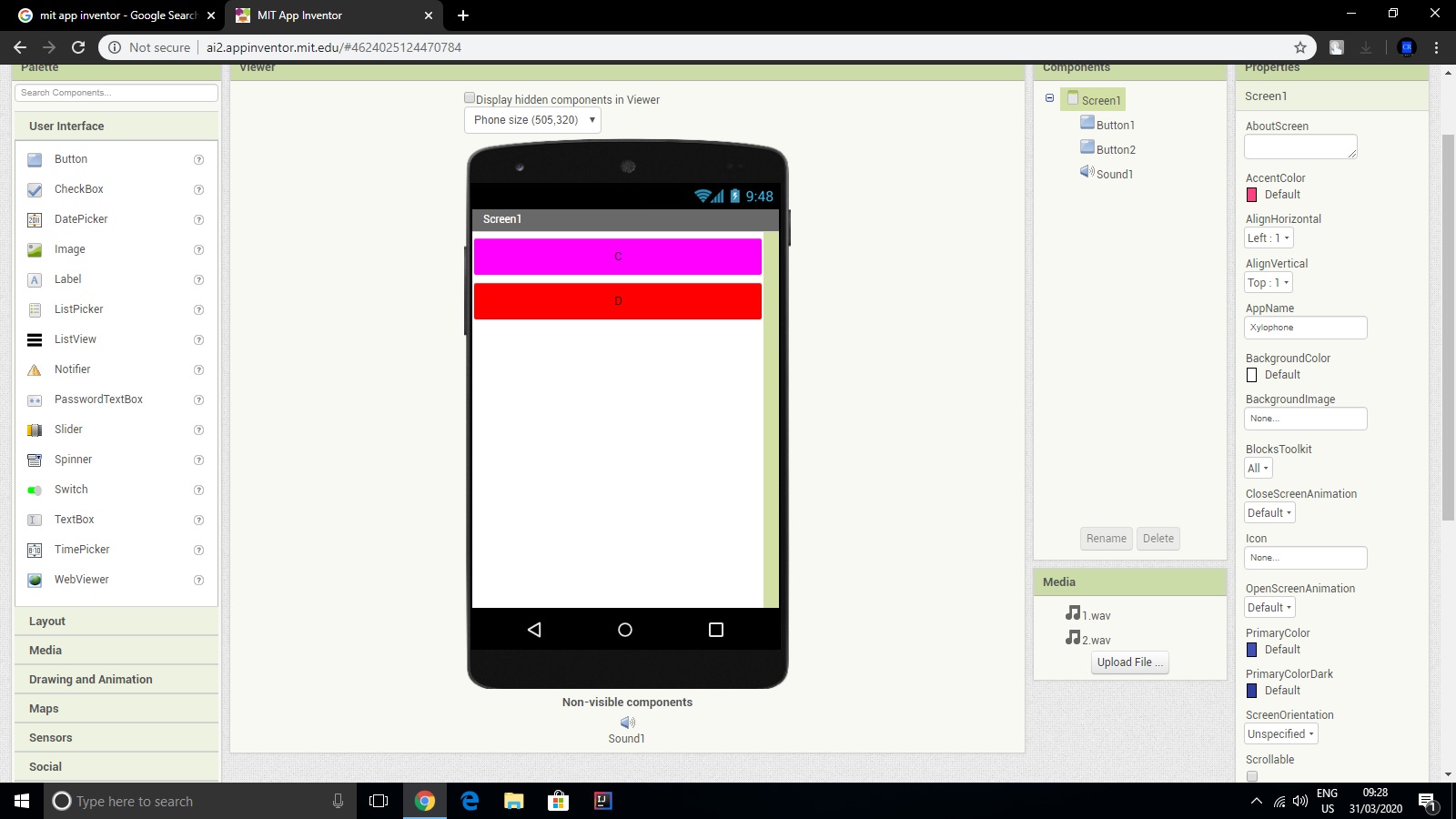Select the Slider component icon
Viewport: 1456px width, 819px height.
coord(34,430)
